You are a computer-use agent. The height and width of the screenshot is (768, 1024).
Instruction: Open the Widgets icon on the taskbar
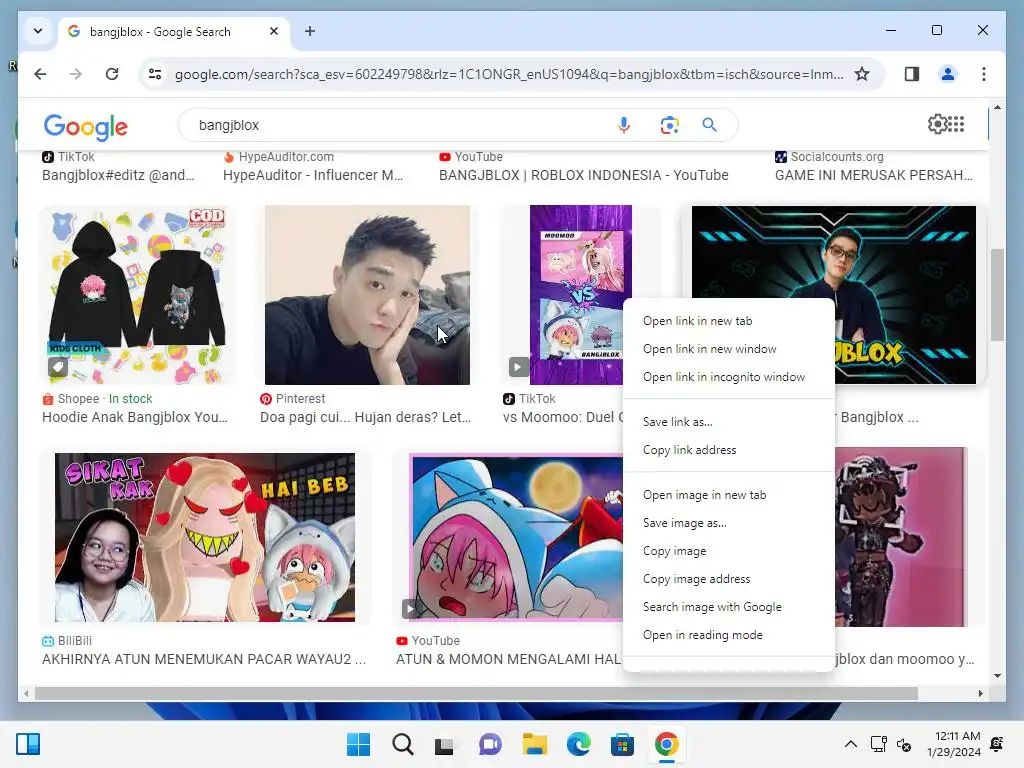(28, 744)
